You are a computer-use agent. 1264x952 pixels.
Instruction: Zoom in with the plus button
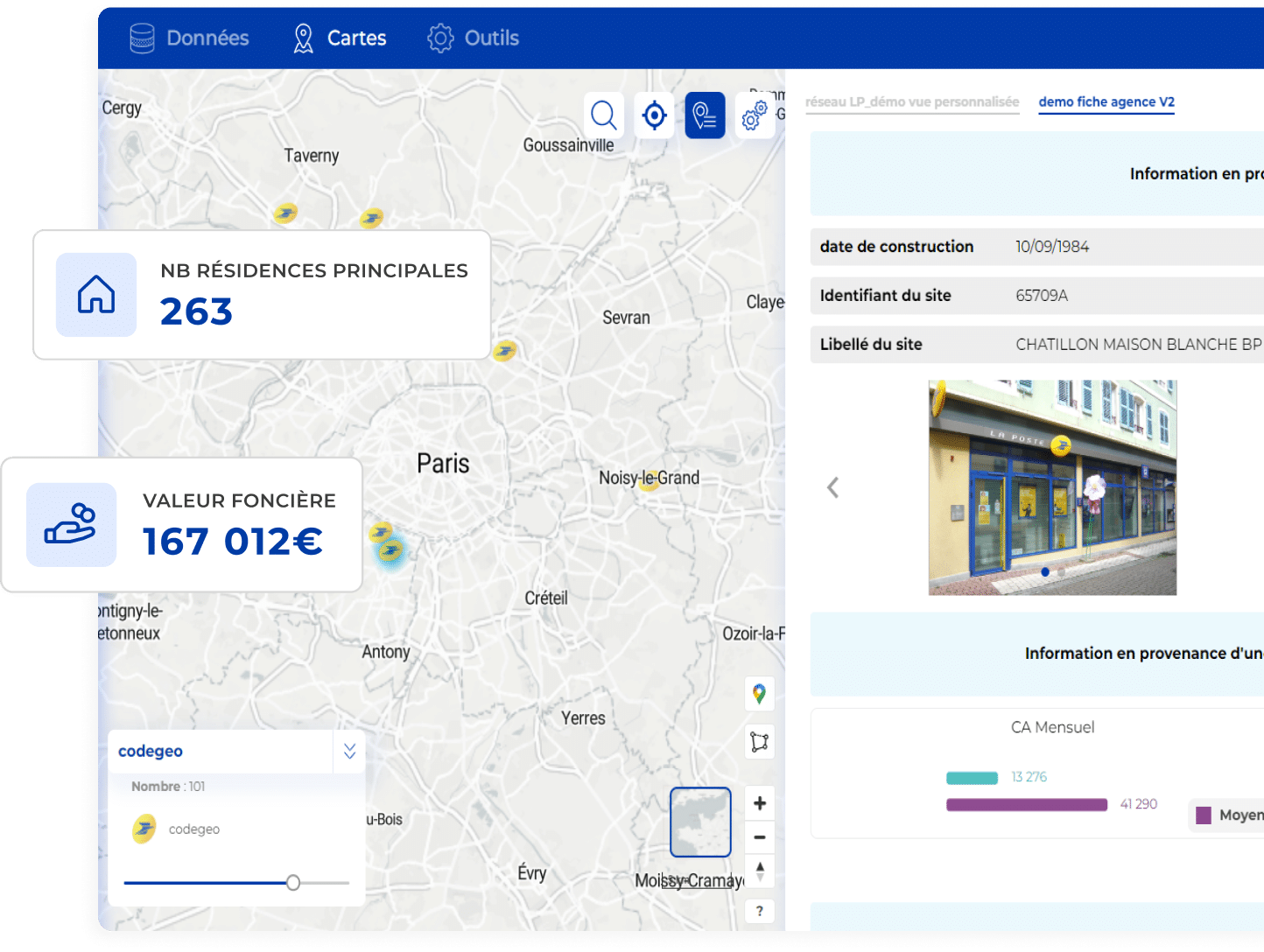pyautogui.click(x=759, y=801)
